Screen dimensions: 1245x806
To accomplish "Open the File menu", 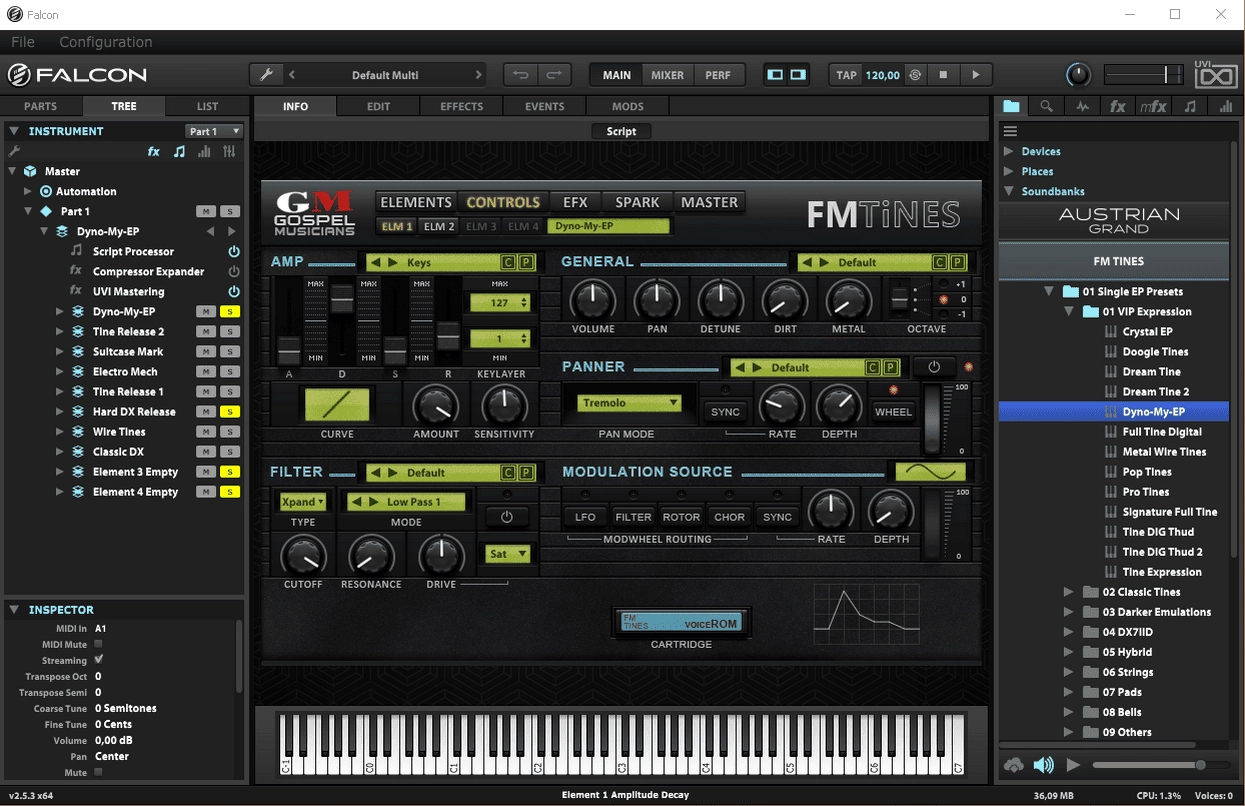I will (x=23, y=42).
